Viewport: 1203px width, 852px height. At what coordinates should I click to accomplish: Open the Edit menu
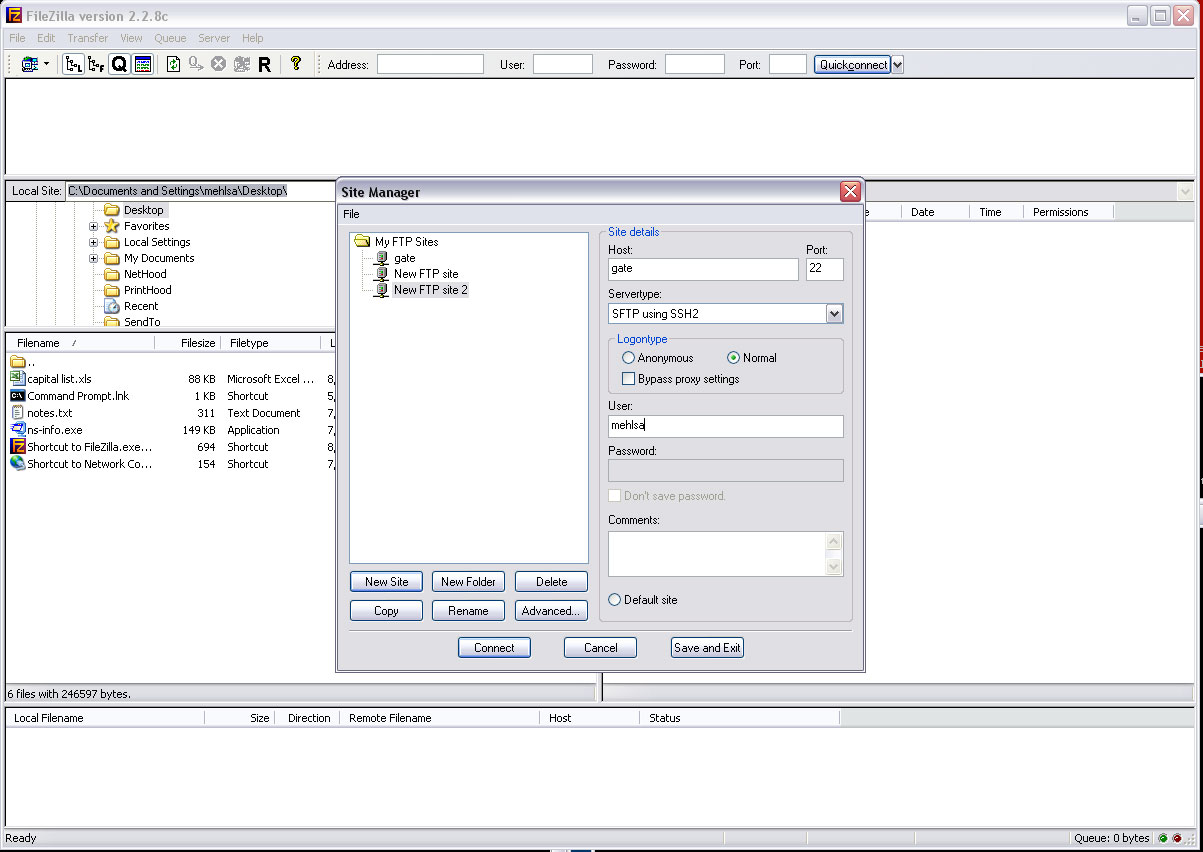47,38
